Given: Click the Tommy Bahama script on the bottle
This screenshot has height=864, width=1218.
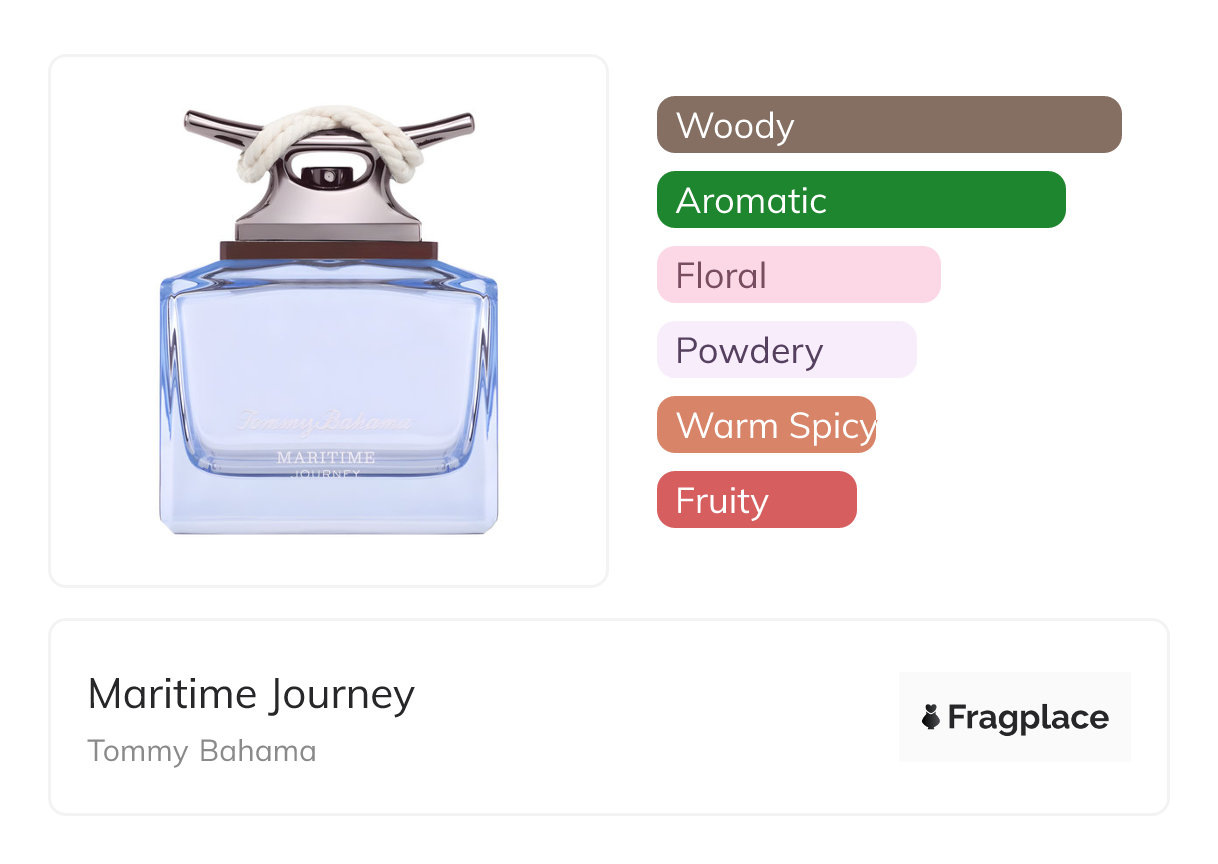Looking at the screenshot, I should point(325,422).
